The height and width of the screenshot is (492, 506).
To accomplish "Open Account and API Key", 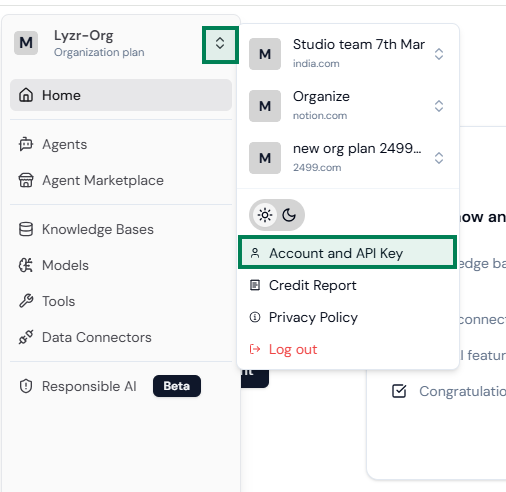I will [347, 253].
